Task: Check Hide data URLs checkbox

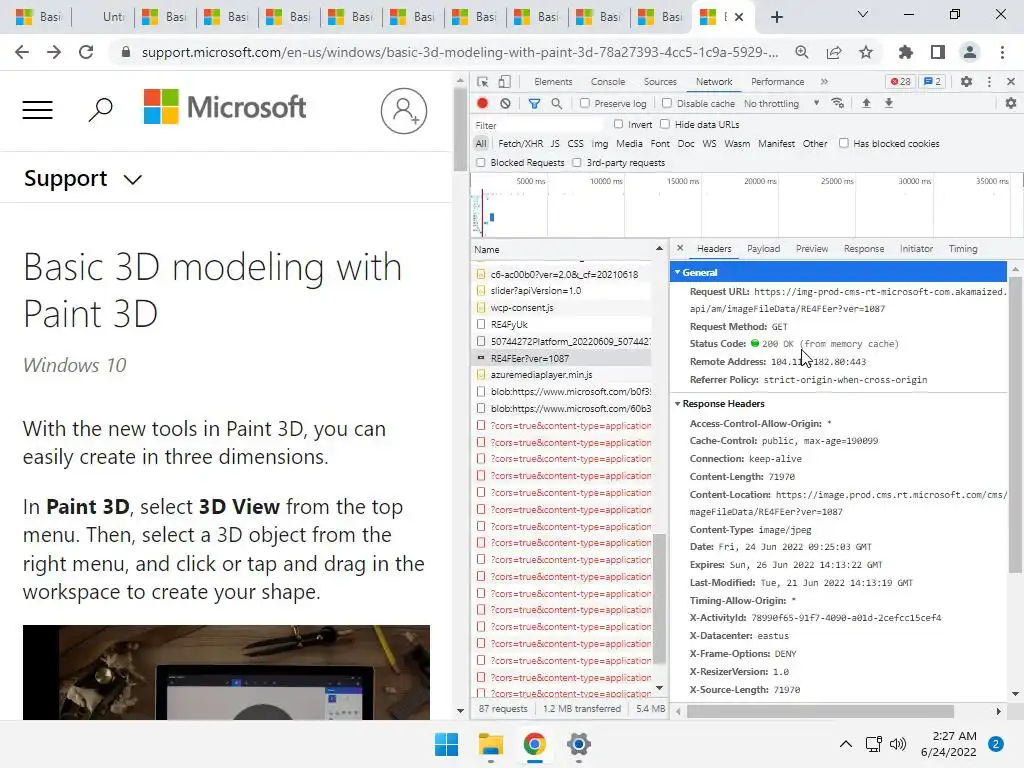Action: tap(665, 124)
